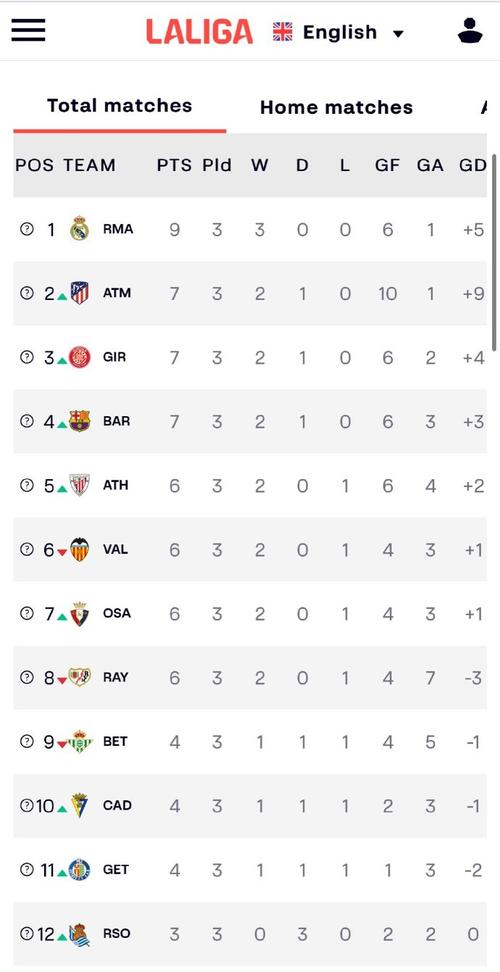Viewport: 500px width, 972px height.
Task: Select the Real Sociedad crest
Action: [x=79, y=934]
